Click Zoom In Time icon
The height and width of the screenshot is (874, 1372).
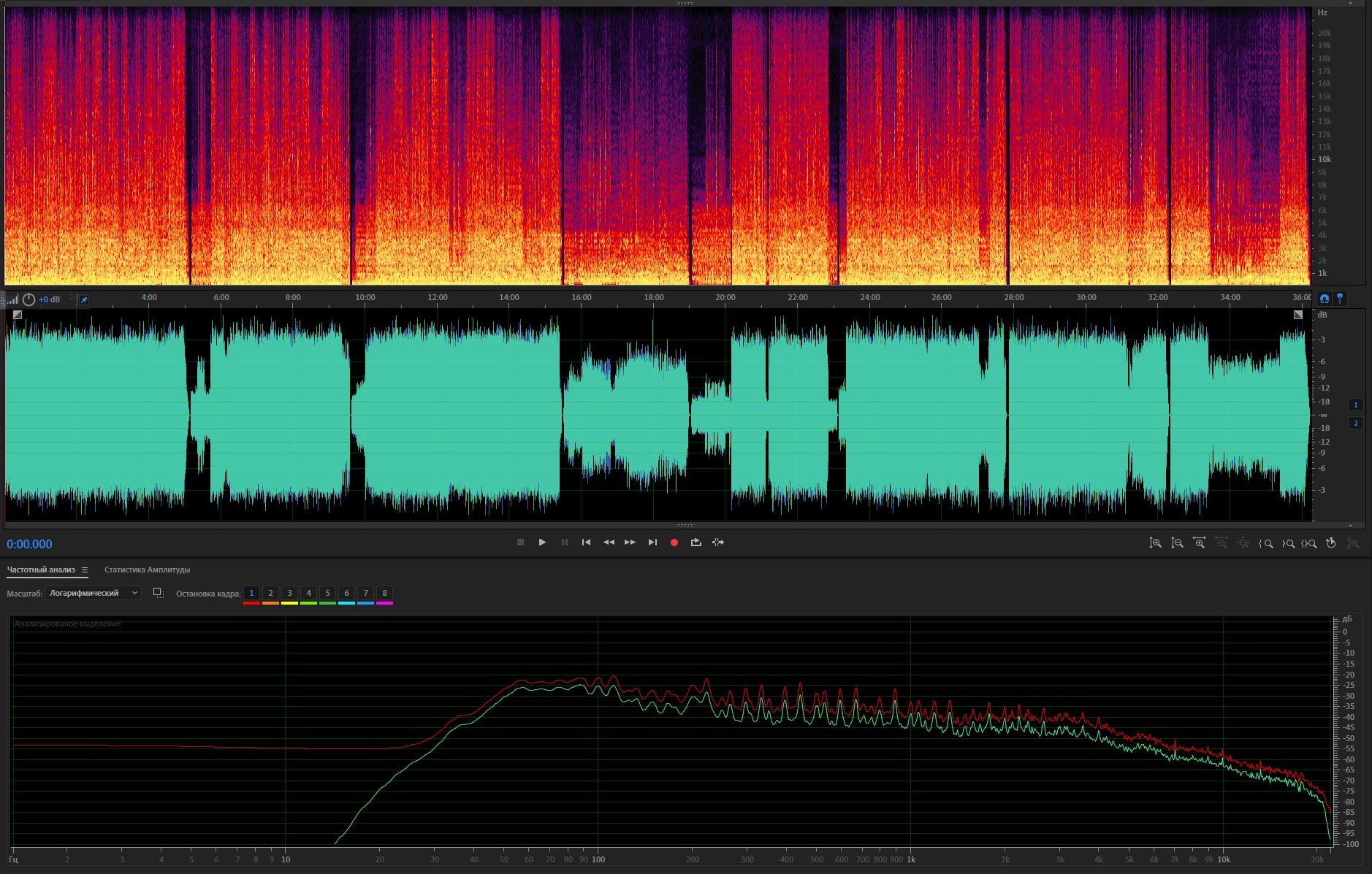click(x=1199, y=543)
